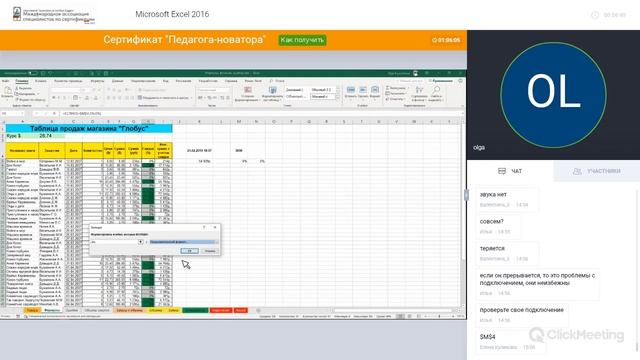Image resolution: width=640 pixels, height=360 pixels.
Task: Click Отмена in the dialog
Action: 210,251
